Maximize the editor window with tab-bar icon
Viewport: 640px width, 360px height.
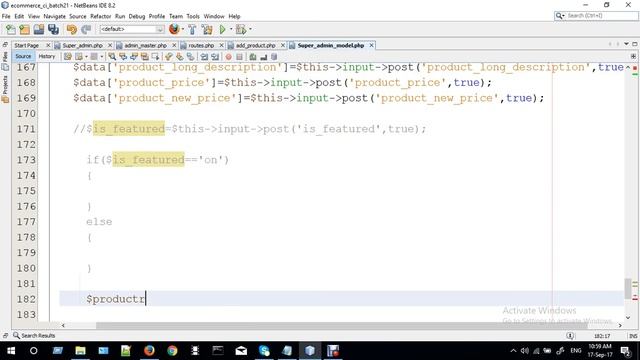(635, 44)
